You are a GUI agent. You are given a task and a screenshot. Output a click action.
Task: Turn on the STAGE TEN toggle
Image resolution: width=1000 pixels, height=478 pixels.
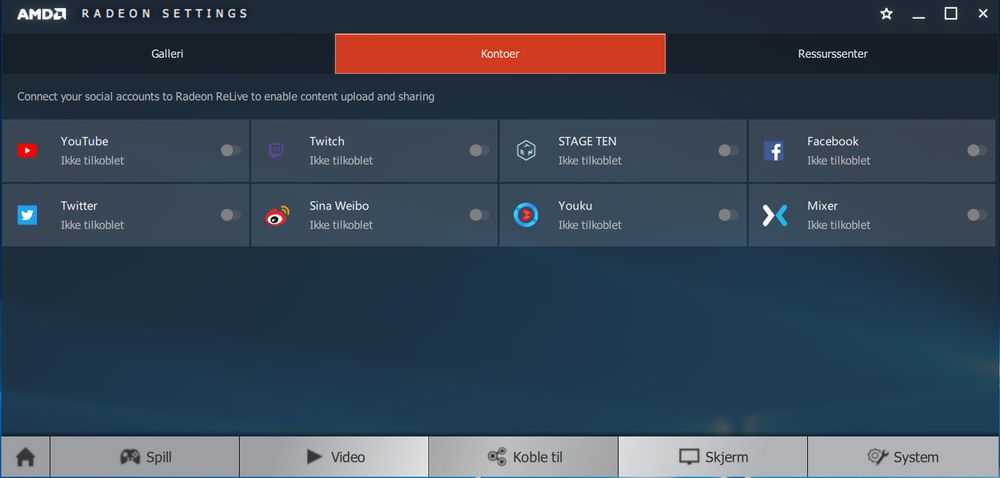pos(728,150)
